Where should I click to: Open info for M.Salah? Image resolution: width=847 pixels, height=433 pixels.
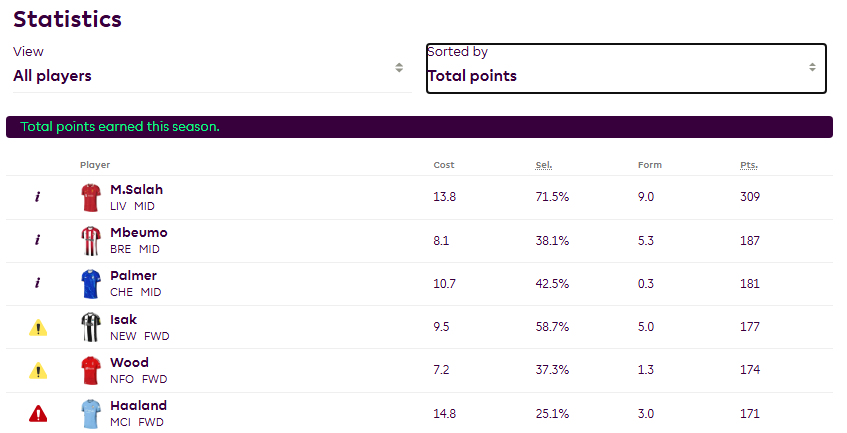pyautogui.click(x=37, y=197)
